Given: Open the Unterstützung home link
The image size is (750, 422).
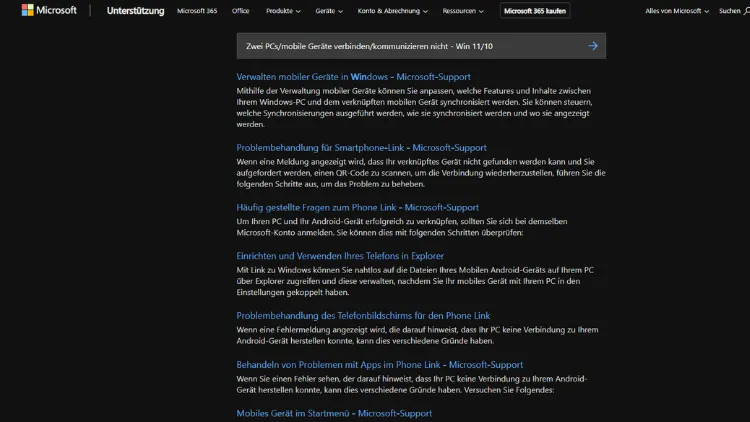Looking at the screenshot, I should [x=135, y=11].
